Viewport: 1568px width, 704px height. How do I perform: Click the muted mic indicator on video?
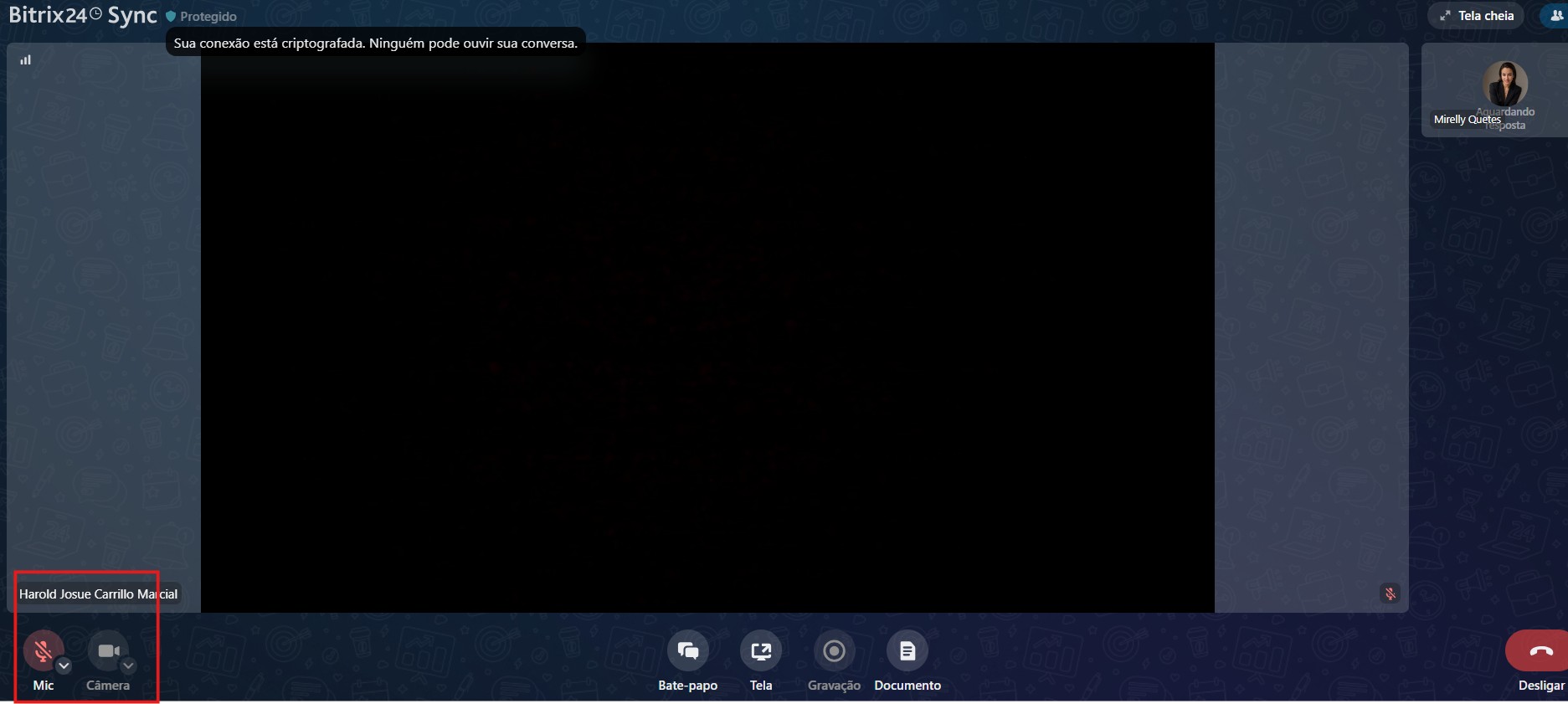(1390, 594)
